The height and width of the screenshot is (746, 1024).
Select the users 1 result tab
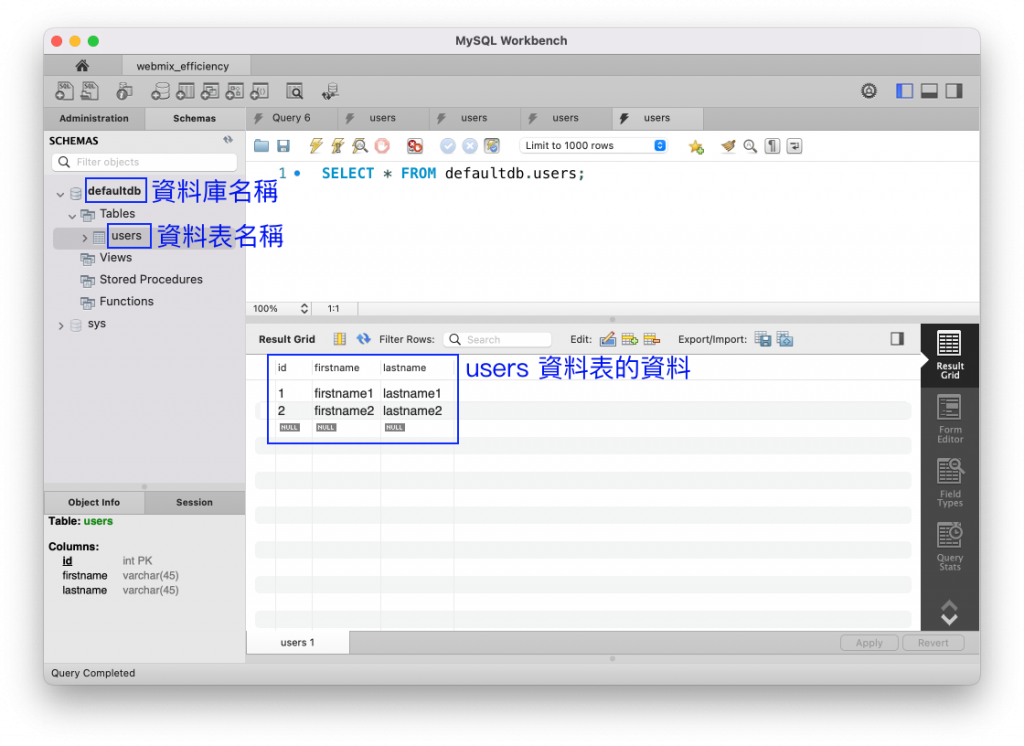297,643
